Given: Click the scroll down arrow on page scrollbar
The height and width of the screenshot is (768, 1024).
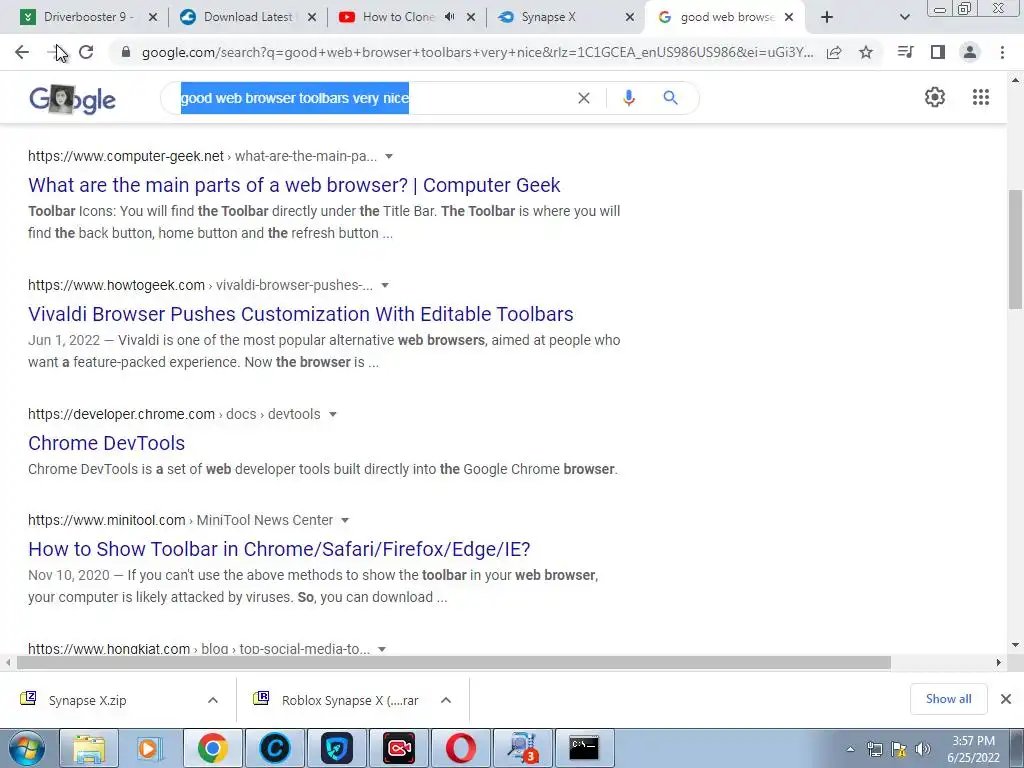Looking at the screenshot, I should tap(1015, 645).
